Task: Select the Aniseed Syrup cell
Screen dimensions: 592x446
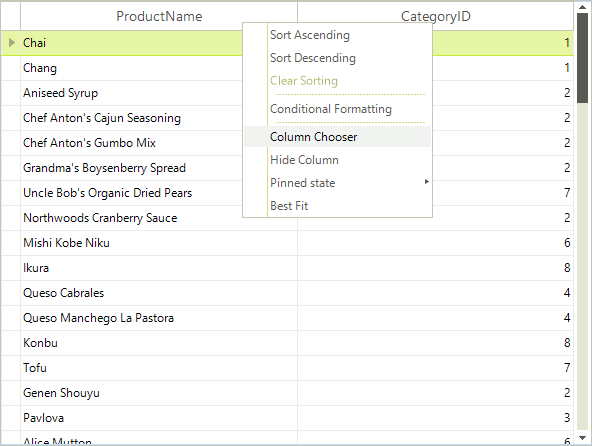Action: click(131, 93)
